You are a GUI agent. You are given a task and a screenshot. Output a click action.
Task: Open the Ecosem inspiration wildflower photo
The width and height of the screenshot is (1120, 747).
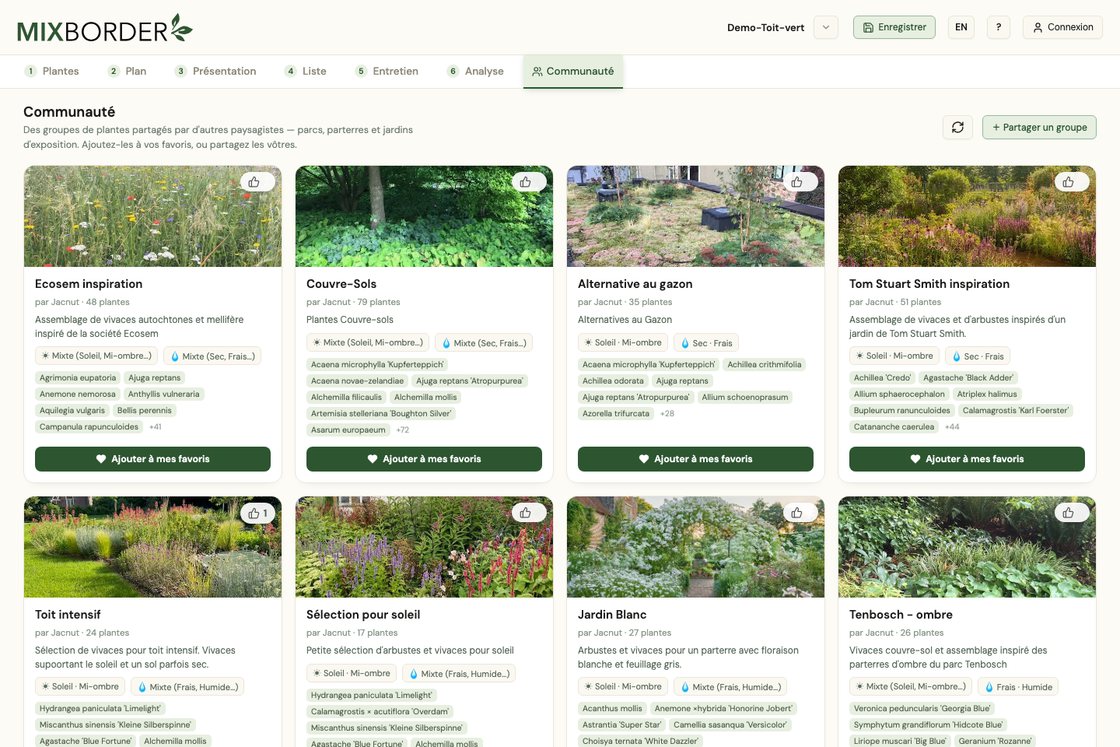click(x=153, y=216)
